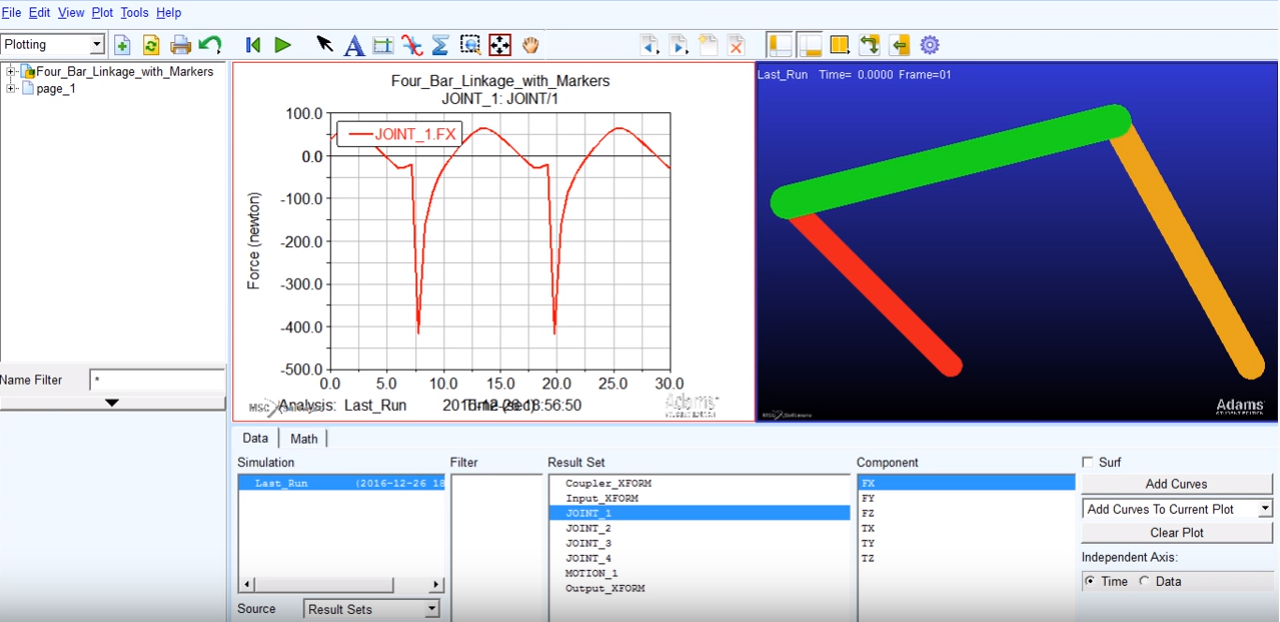Select the TX component
The image size is (1280, 622).
tap(868, 527)
